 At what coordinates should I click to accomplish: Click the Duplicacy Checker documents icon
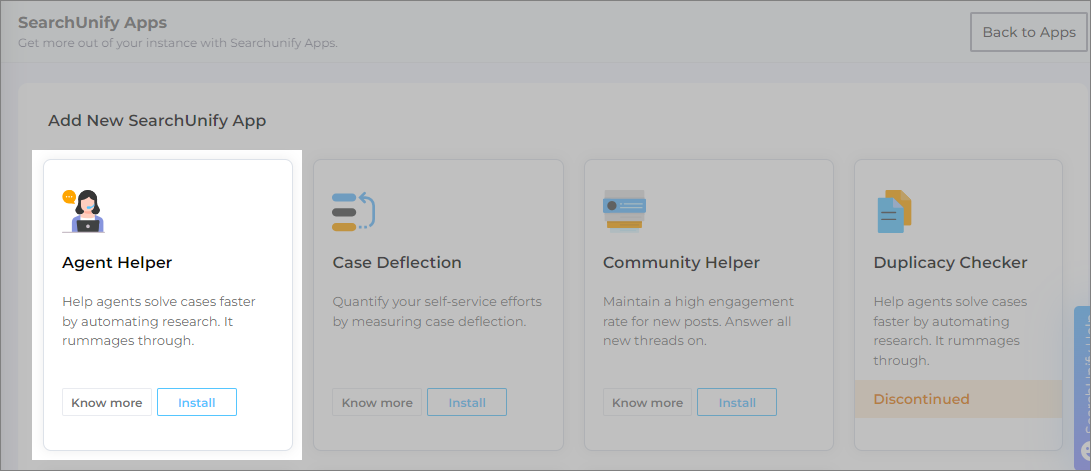tap(893, 211)
